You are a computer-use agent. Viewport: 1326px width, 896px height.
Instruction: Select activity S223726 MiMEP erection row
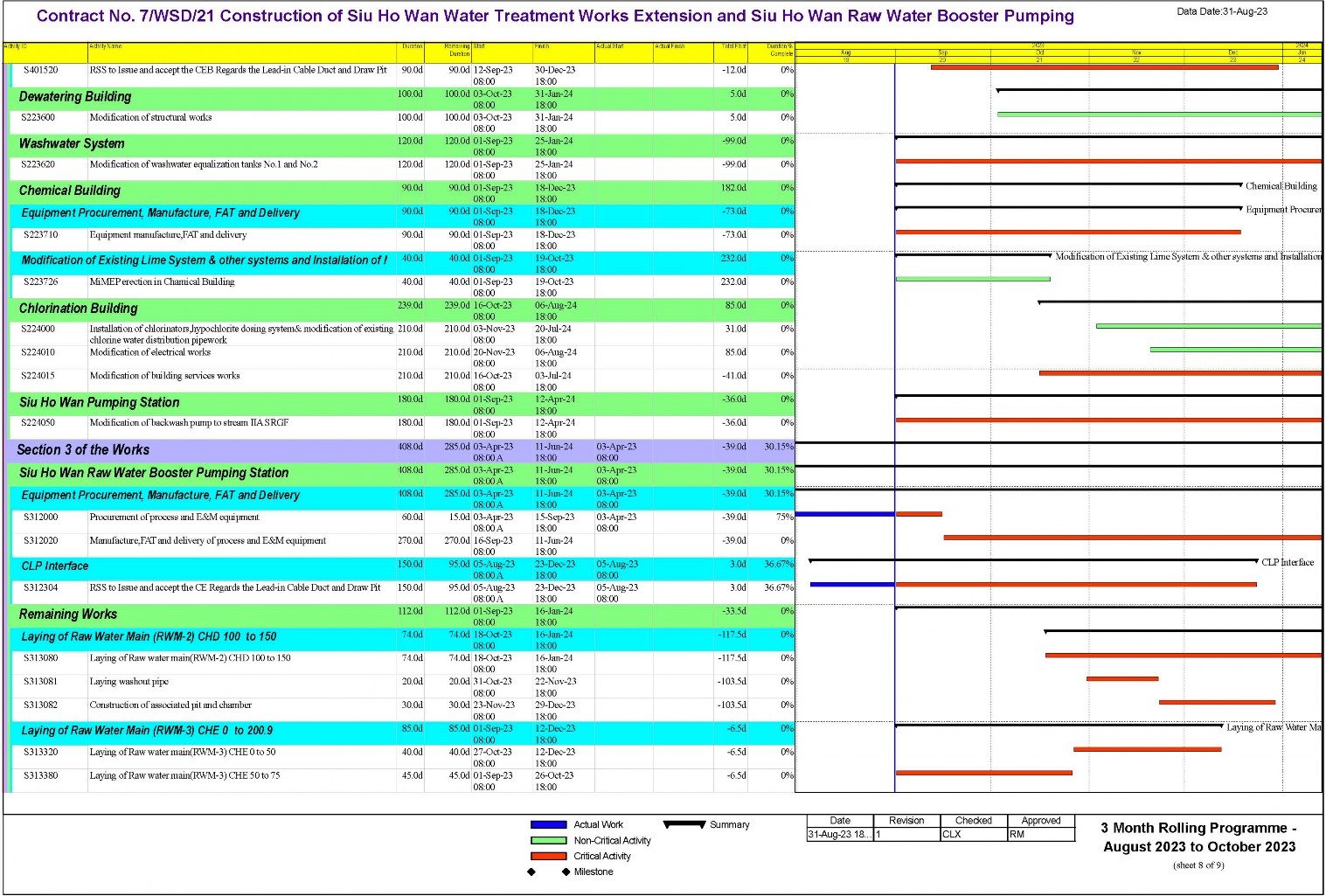click(x=402, y=287)
